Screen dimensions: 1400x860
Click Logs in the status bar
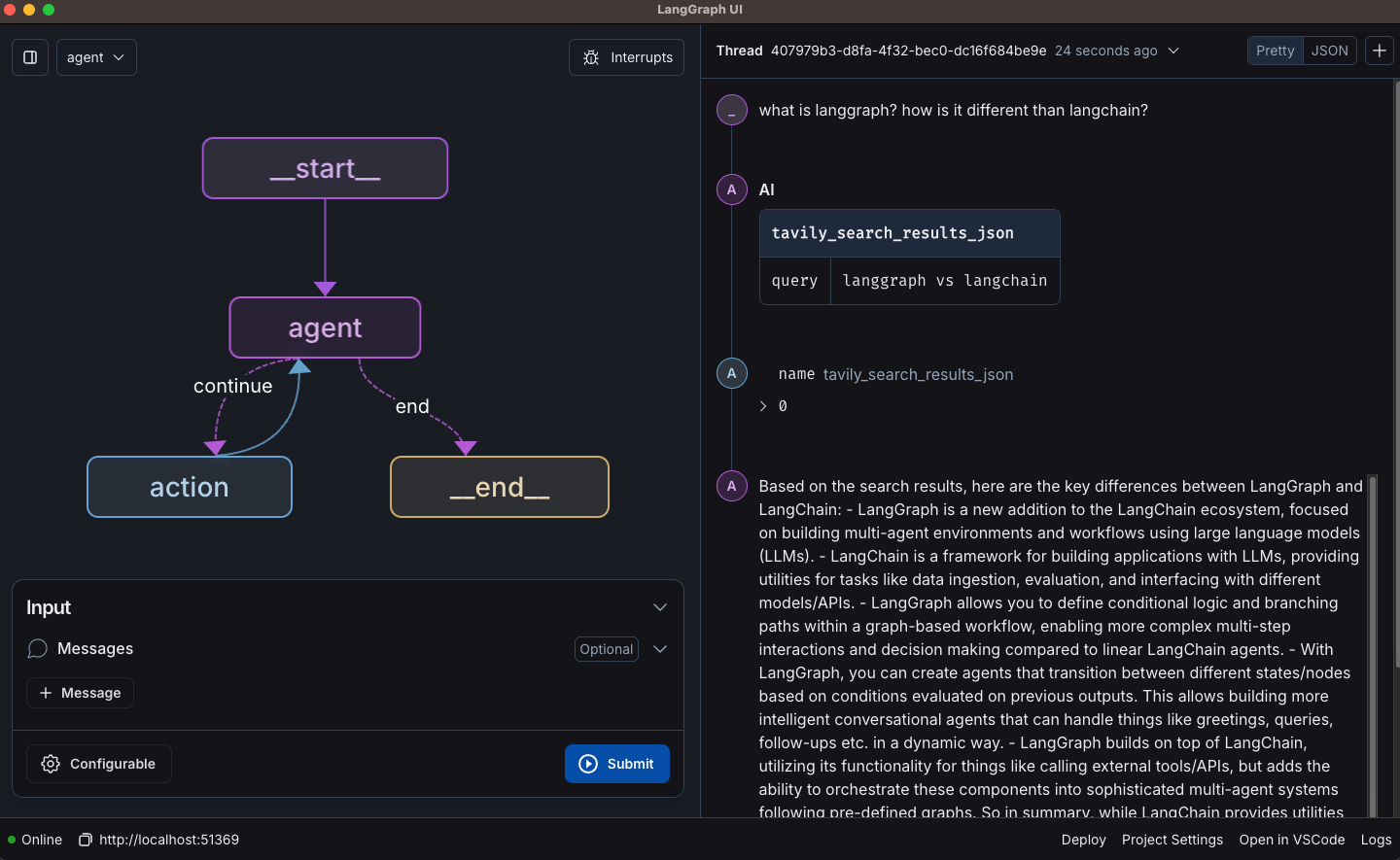(1377, 840)
